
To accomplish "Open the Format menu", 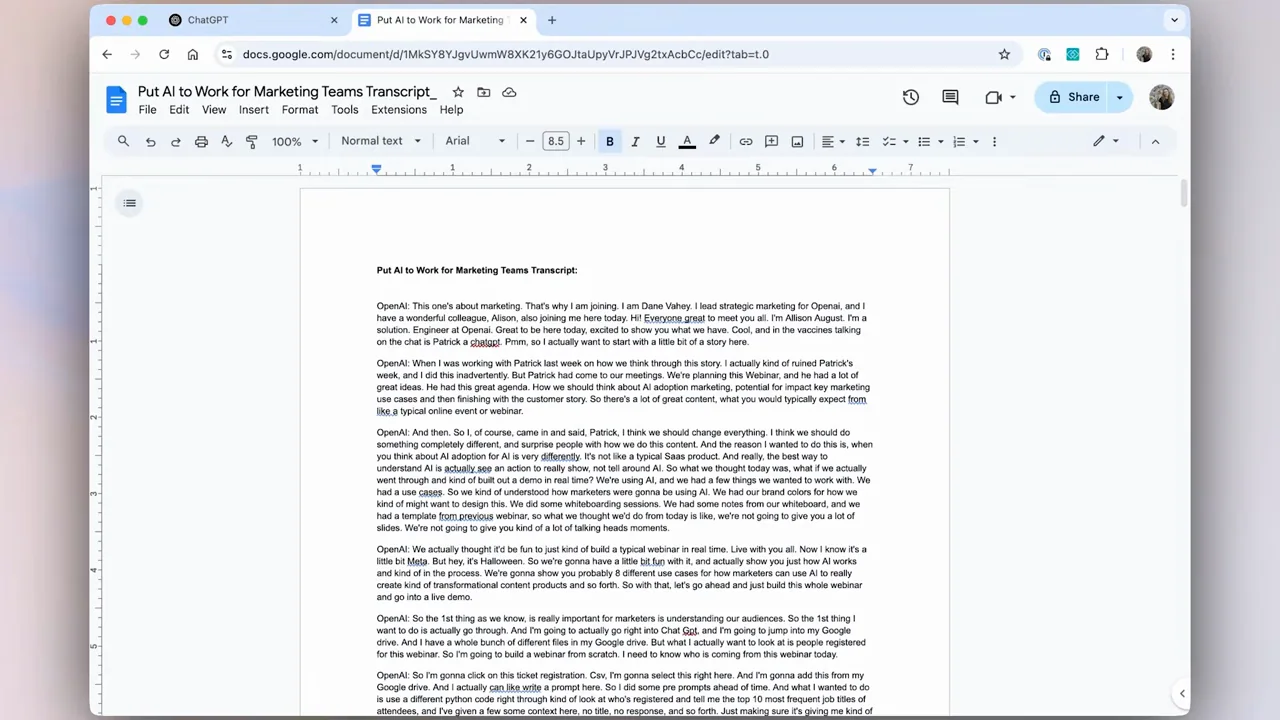I will coord(300,110).
